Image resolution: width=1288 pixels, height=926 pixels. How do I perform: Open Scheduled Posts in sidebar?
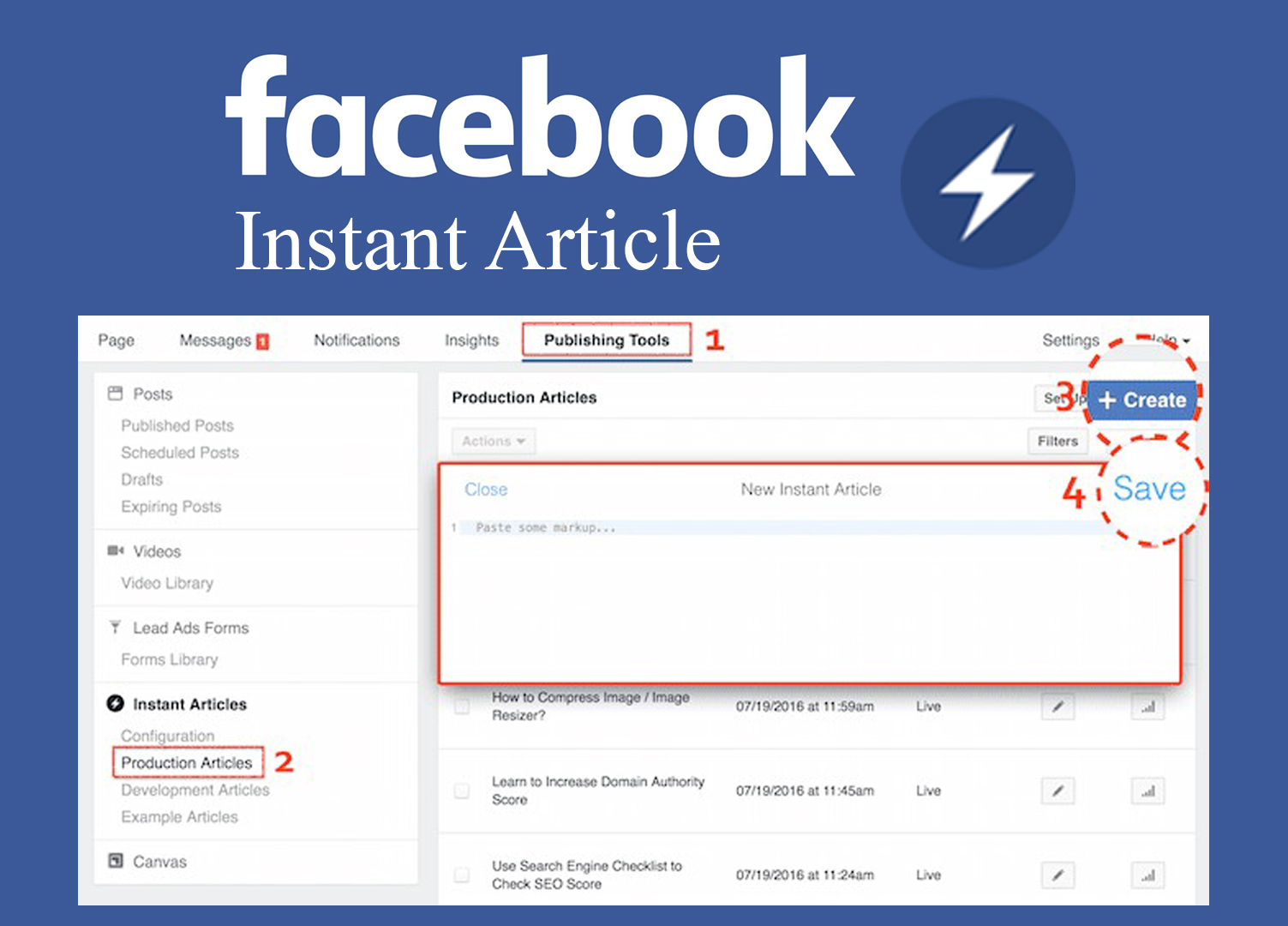(x=180, y=452)
